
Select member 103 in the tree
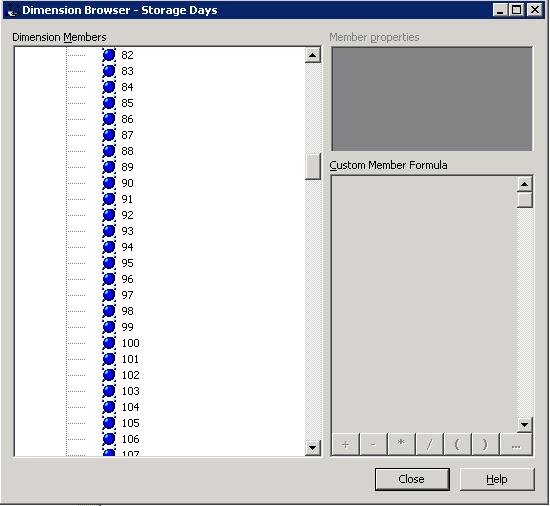click(130, 391)
